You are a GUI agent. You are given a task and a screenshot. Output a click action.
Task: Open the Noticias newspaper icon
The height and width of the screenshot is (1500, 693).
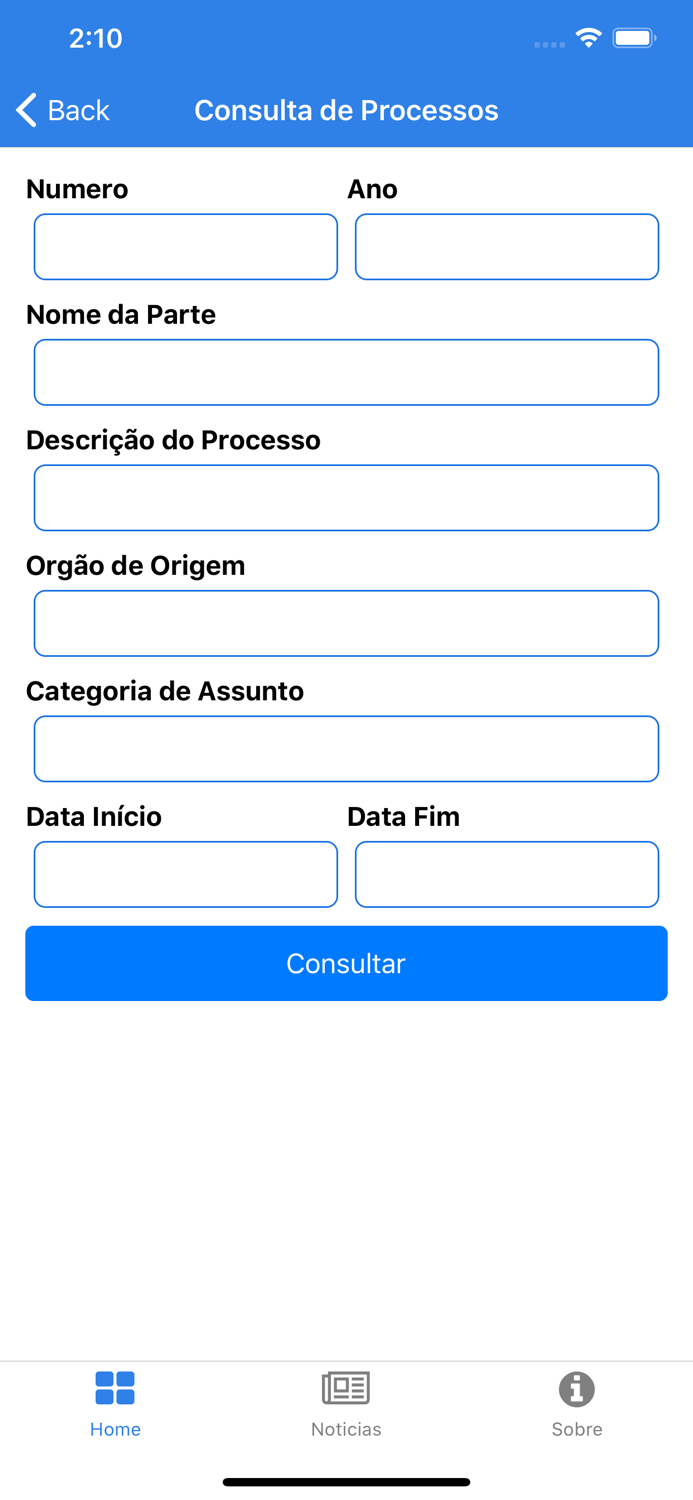coord(346,1387)
